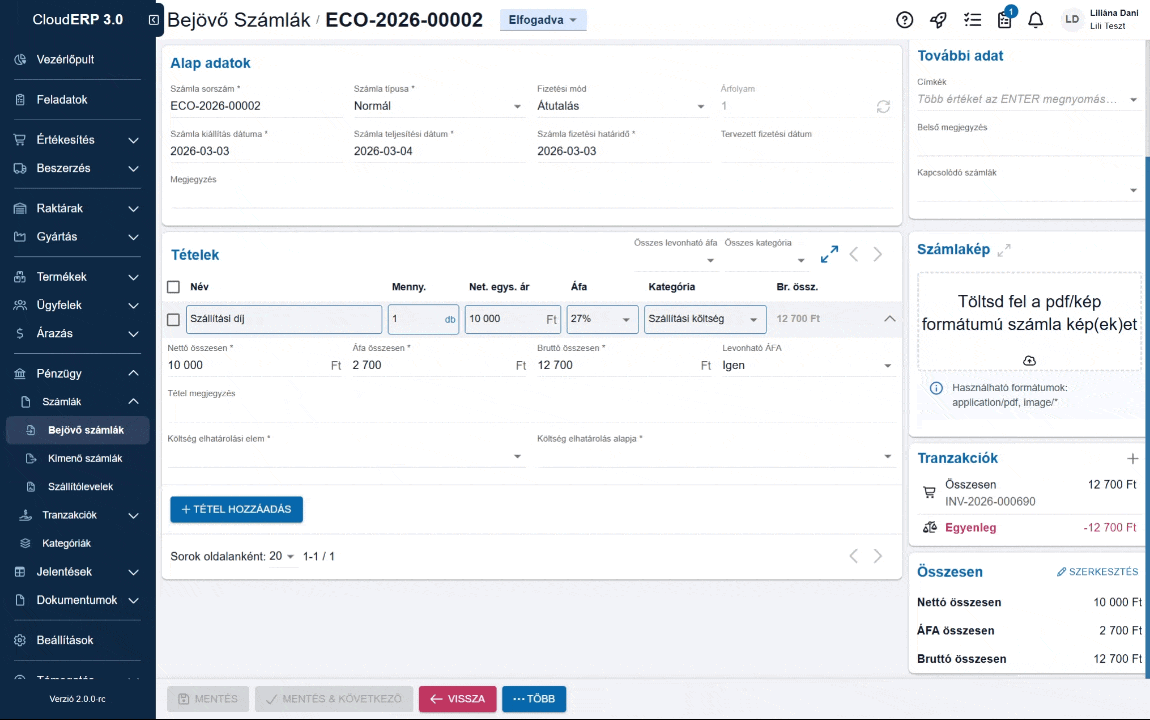This screenshot has width=1150, height=720.
Task: Open the 27% Áfa rate dropdown
Action: 602,319
